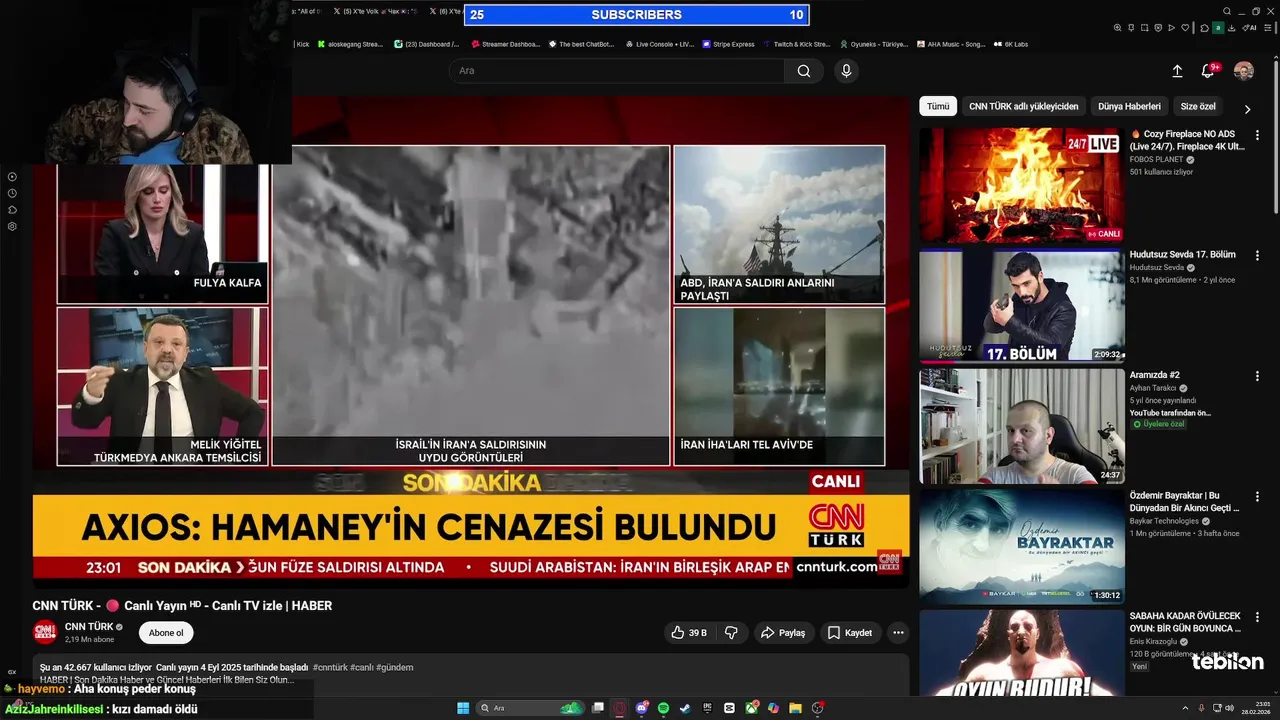Like the CNN TÜRK live video
This screenshot has height=720, width=1280.
point(689,633)
